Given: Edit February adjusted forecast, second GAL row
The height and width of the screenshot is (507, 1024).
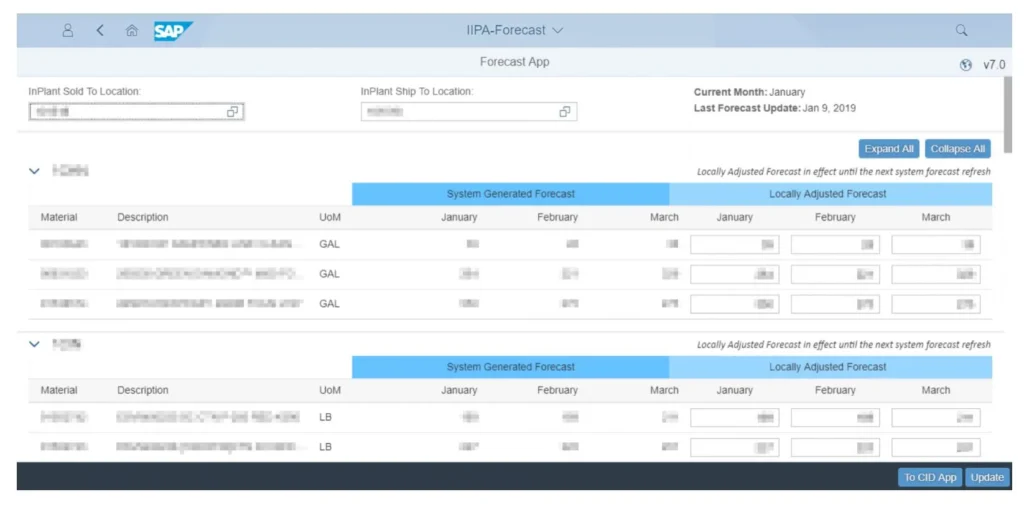Looking at the screenshot, I should coord(835,274).
